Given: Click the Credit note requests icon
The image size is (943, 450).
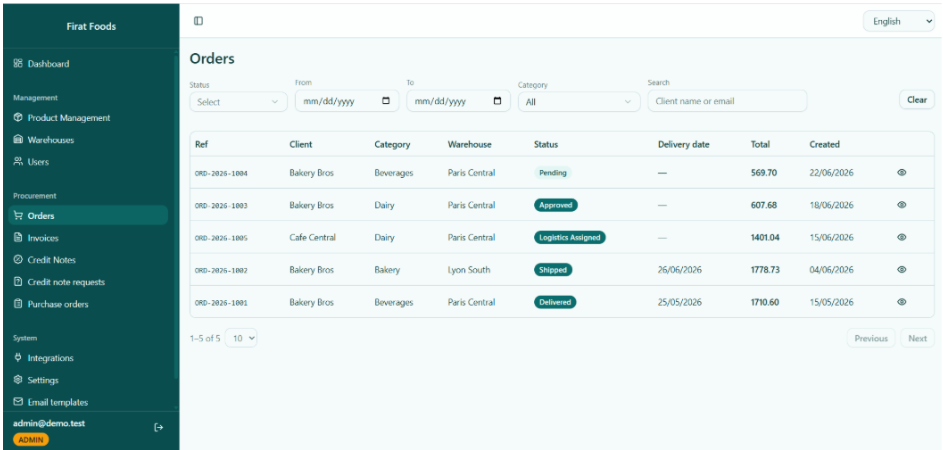Looking at the screenshot, I should click(18, 282).
